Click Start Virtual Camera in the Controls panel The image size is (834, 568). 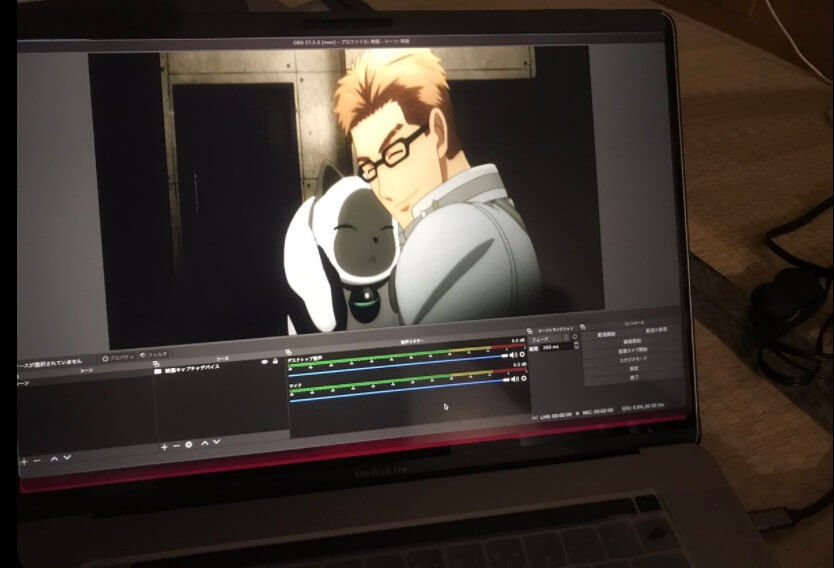pyautogui.click(x=633, y=350)
